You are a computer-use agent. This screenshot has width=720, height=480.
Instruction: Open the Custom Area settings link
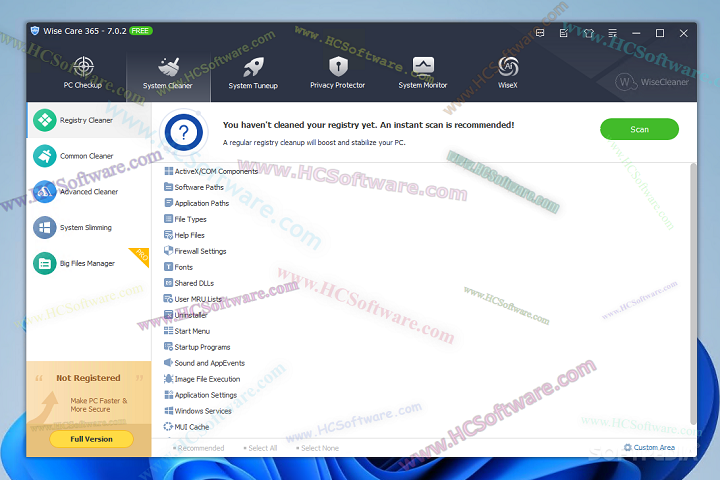[x=649, y=447]
